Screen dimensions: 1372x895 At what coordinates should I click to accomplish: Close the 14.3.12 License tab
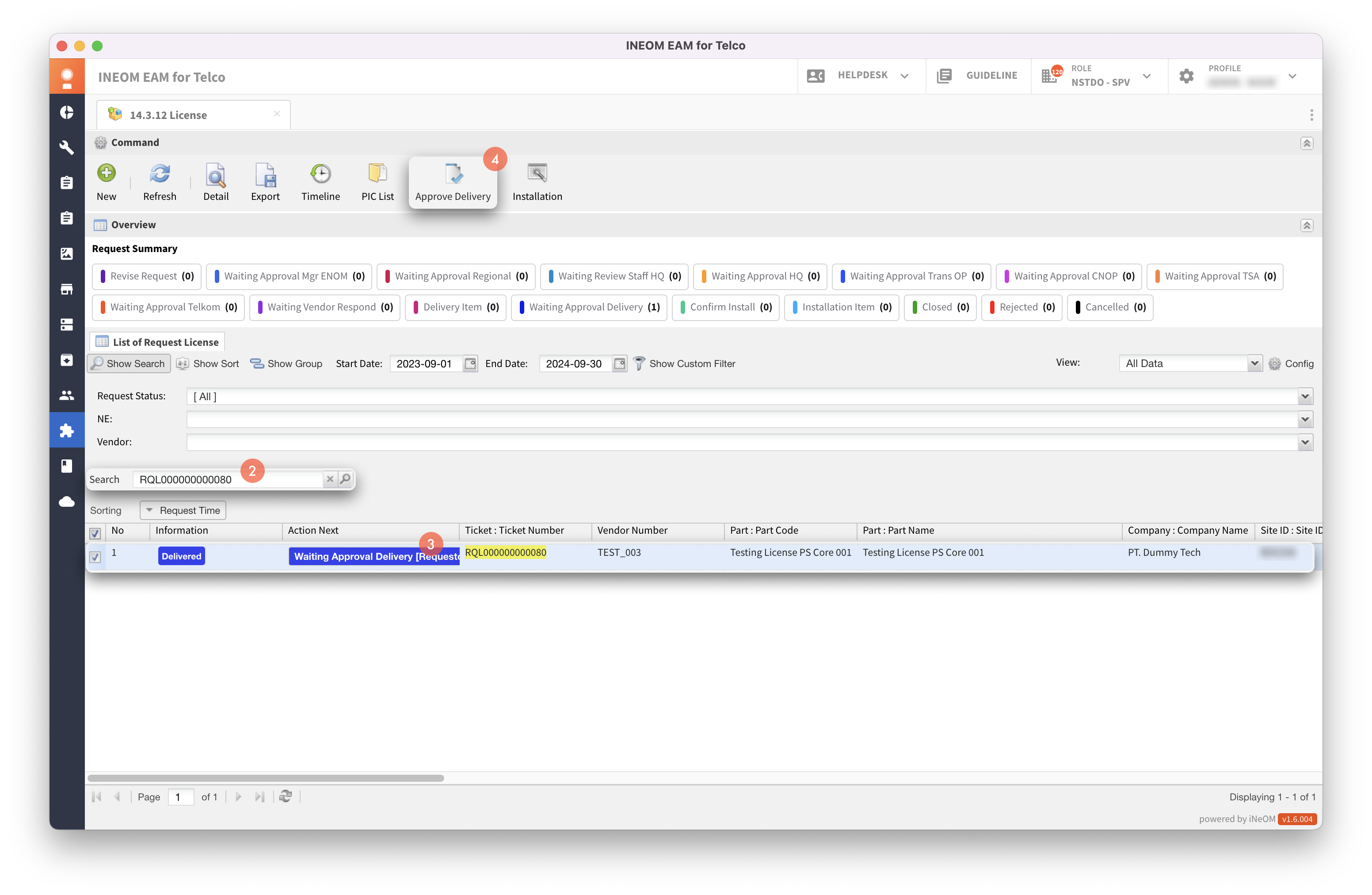(277, 114)
